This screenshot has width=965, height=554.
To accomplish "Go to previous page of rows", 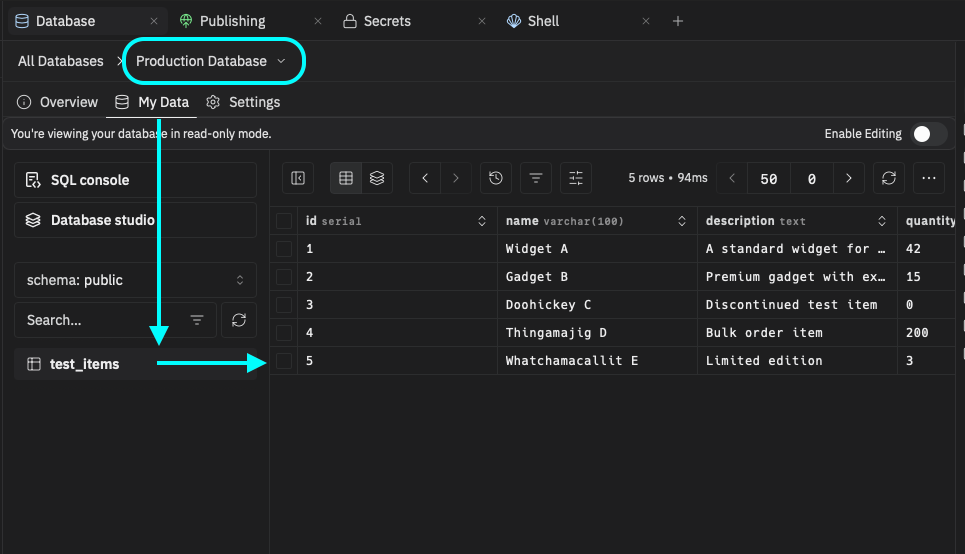I will point(732,178).
